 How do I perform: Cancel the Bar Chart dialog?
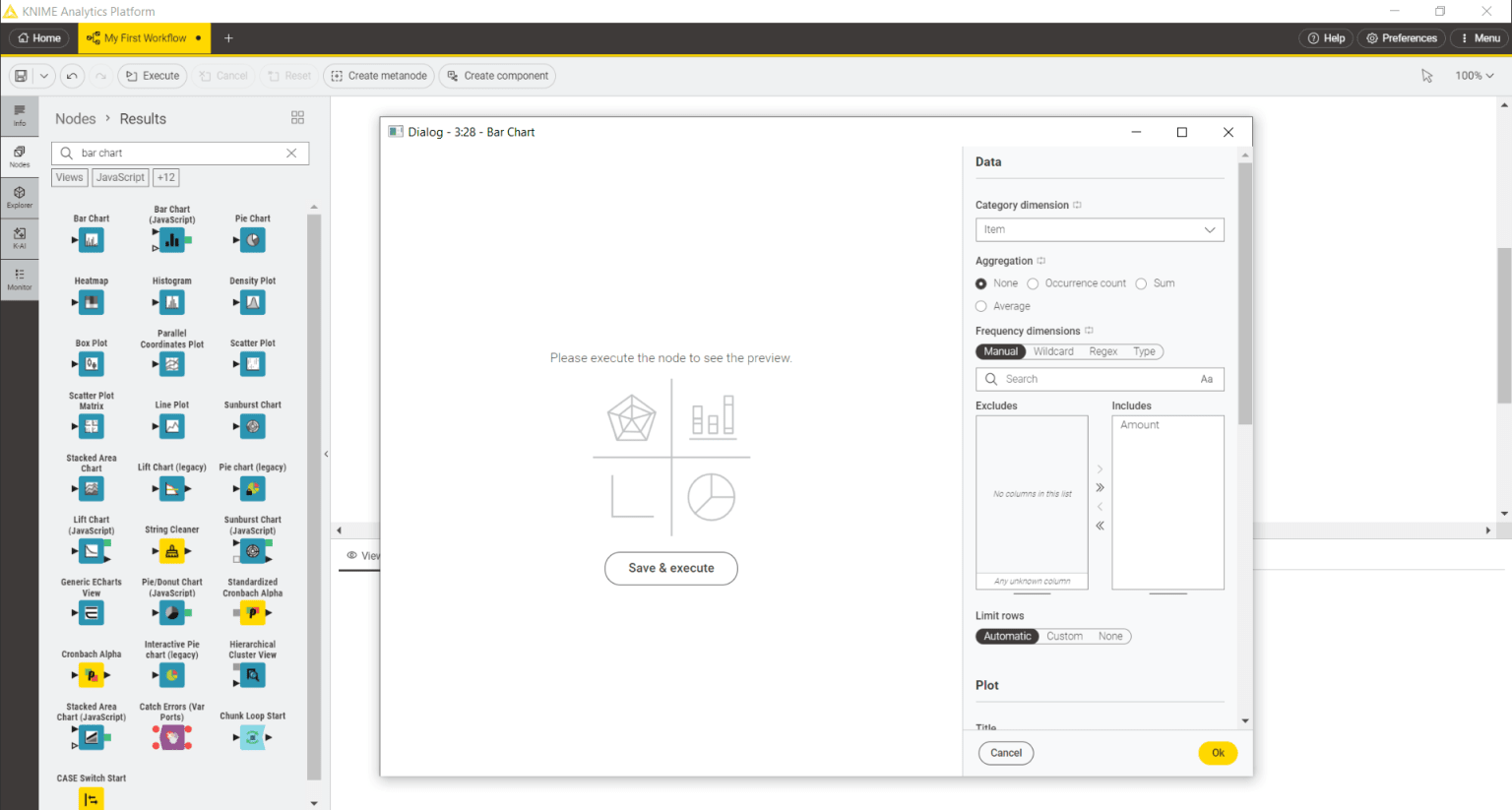(1006, 753)
